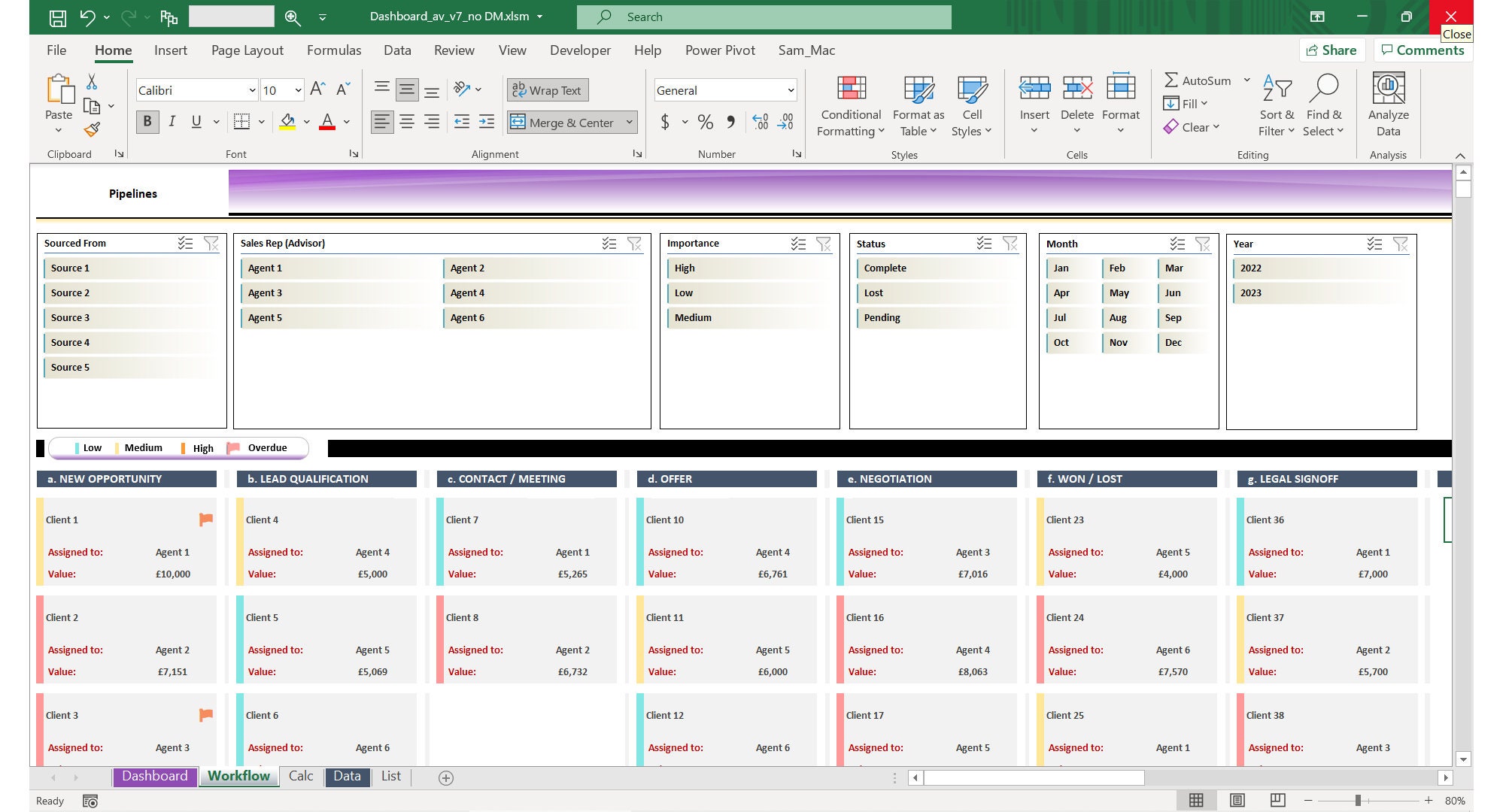
Task: Toggle Wrap Text option
Action: [x=548, y=90]
